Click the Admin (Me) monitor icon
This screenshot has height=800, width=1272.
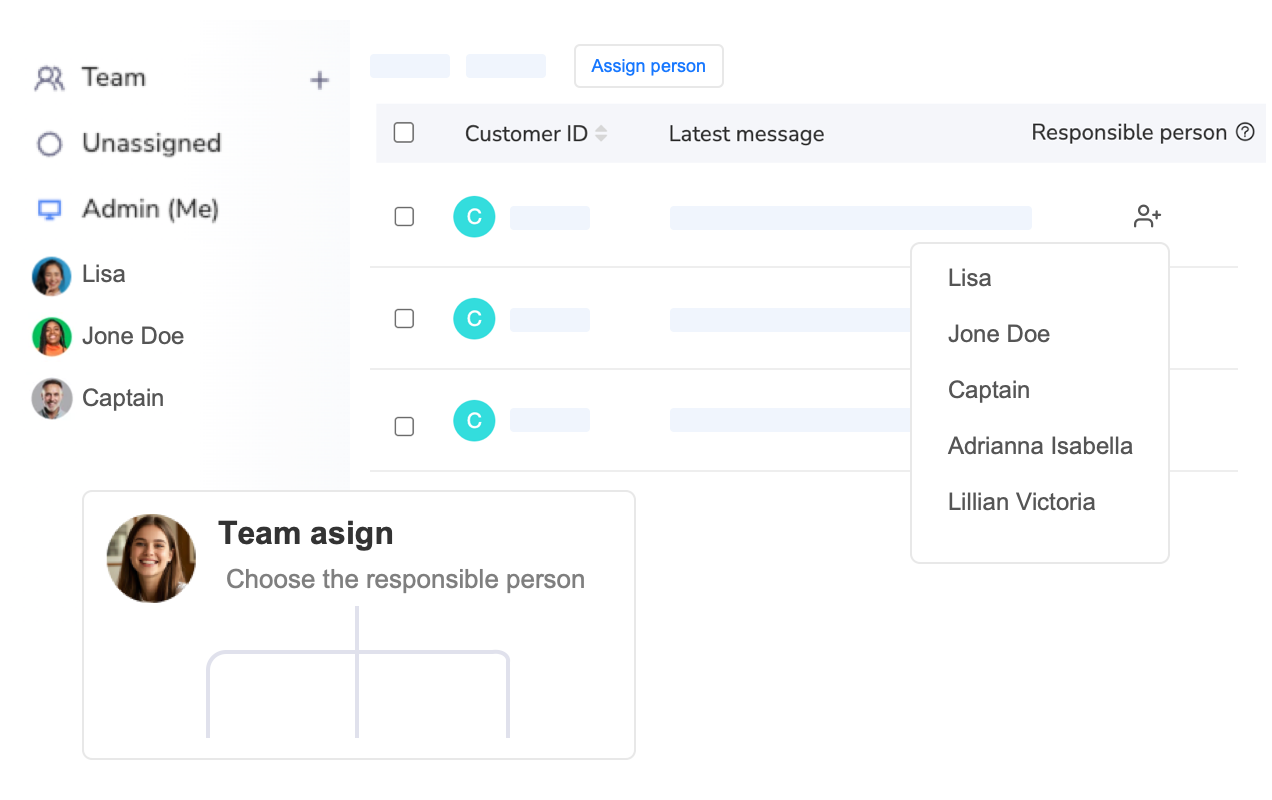[48, 209]
